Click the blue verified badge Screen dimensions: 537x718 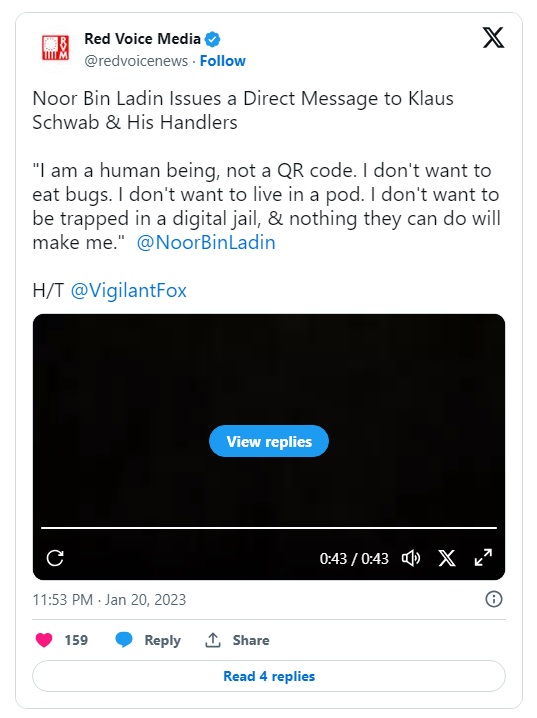point(212,39)
